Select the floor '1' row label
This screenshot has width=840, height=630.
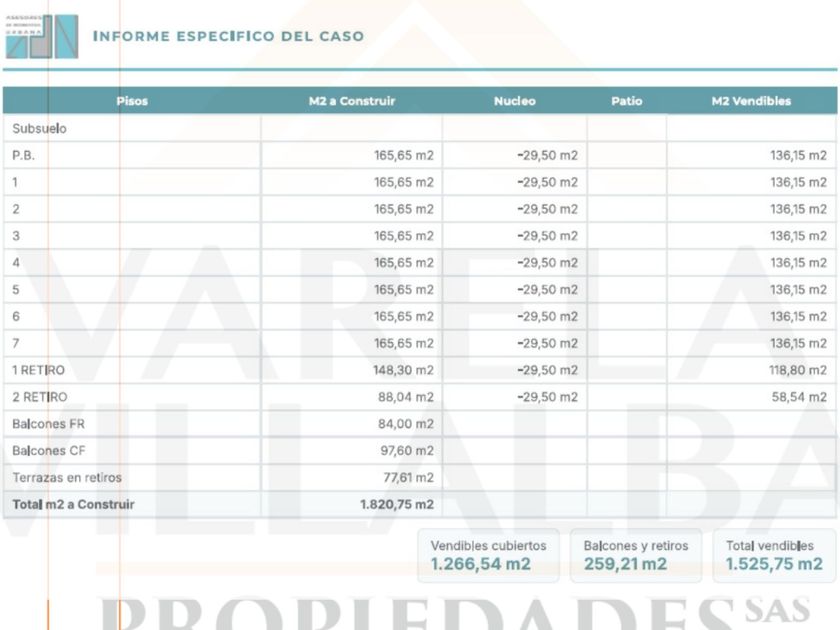click(x=15, y=182)
